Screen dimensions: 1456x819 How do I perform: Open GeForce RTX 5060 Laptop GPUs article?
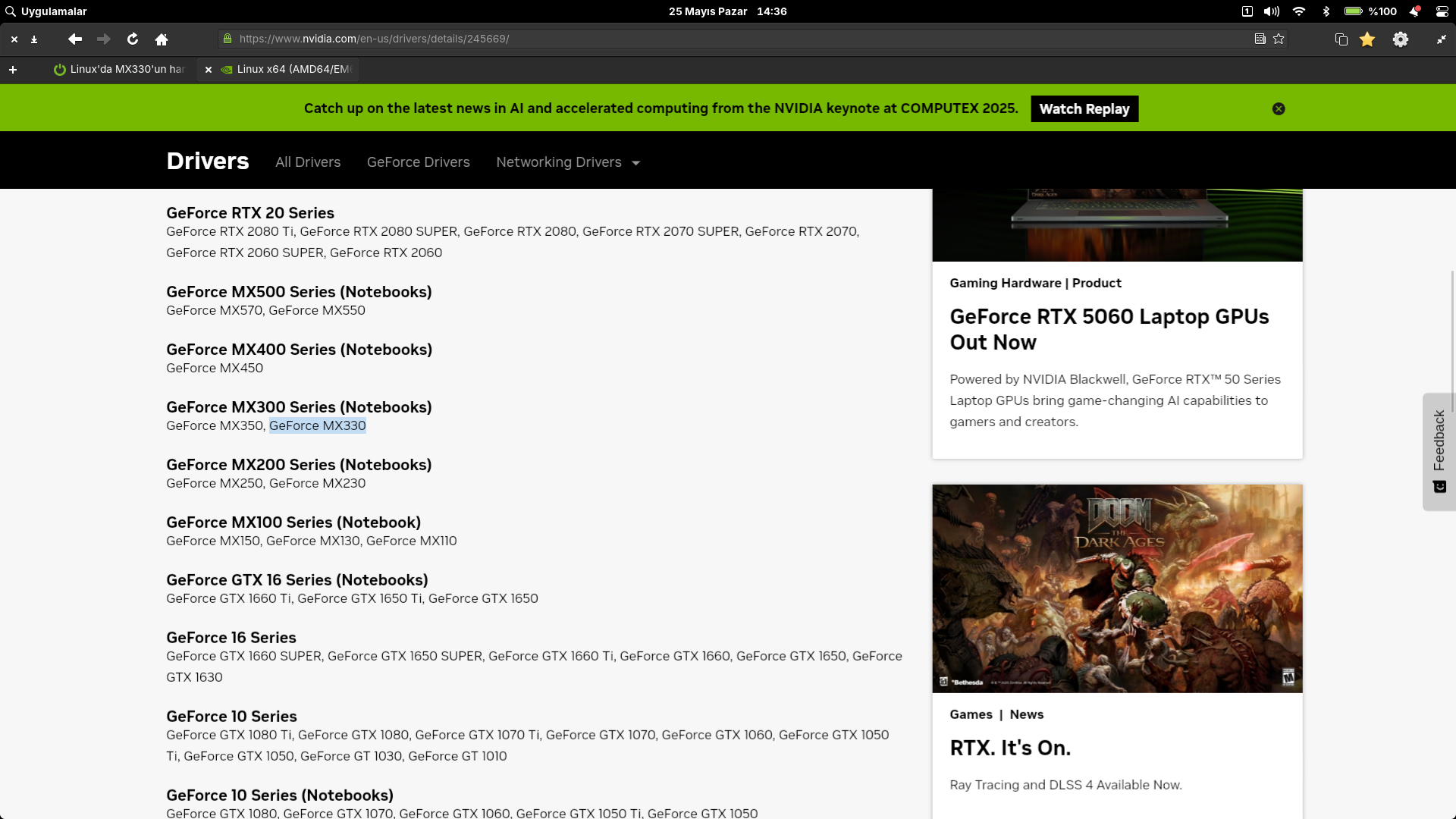(x=1109, y=329)
